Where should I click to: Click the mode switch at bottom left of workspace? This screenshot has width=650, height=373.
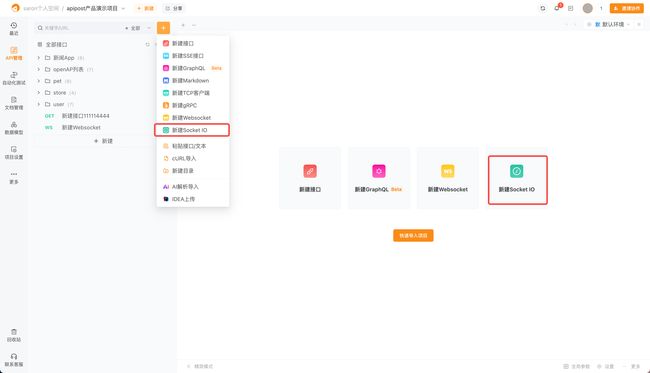click(x=200, y=366)
